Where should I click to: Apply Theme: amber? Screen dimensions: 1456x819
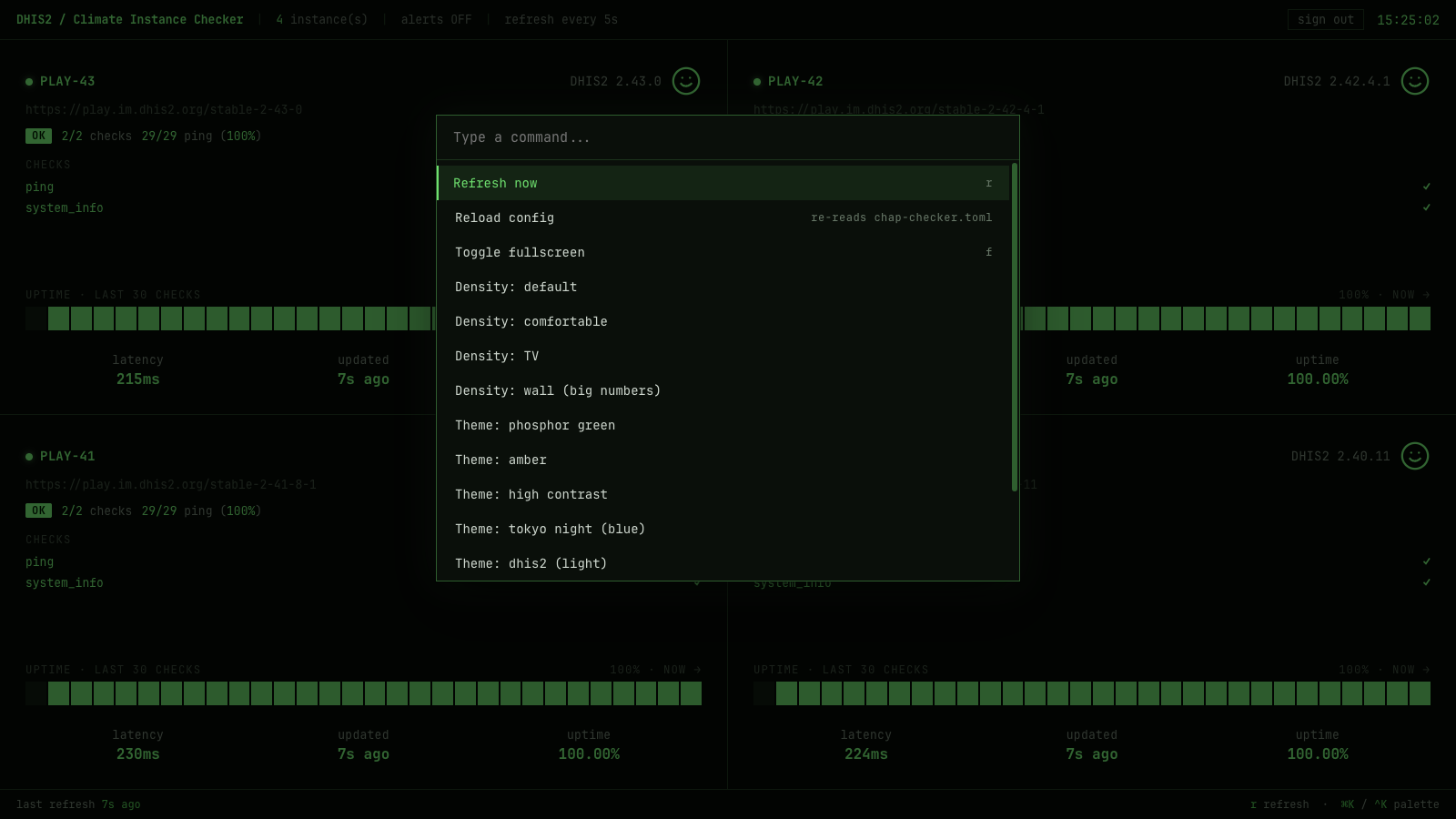pos(723,460)
